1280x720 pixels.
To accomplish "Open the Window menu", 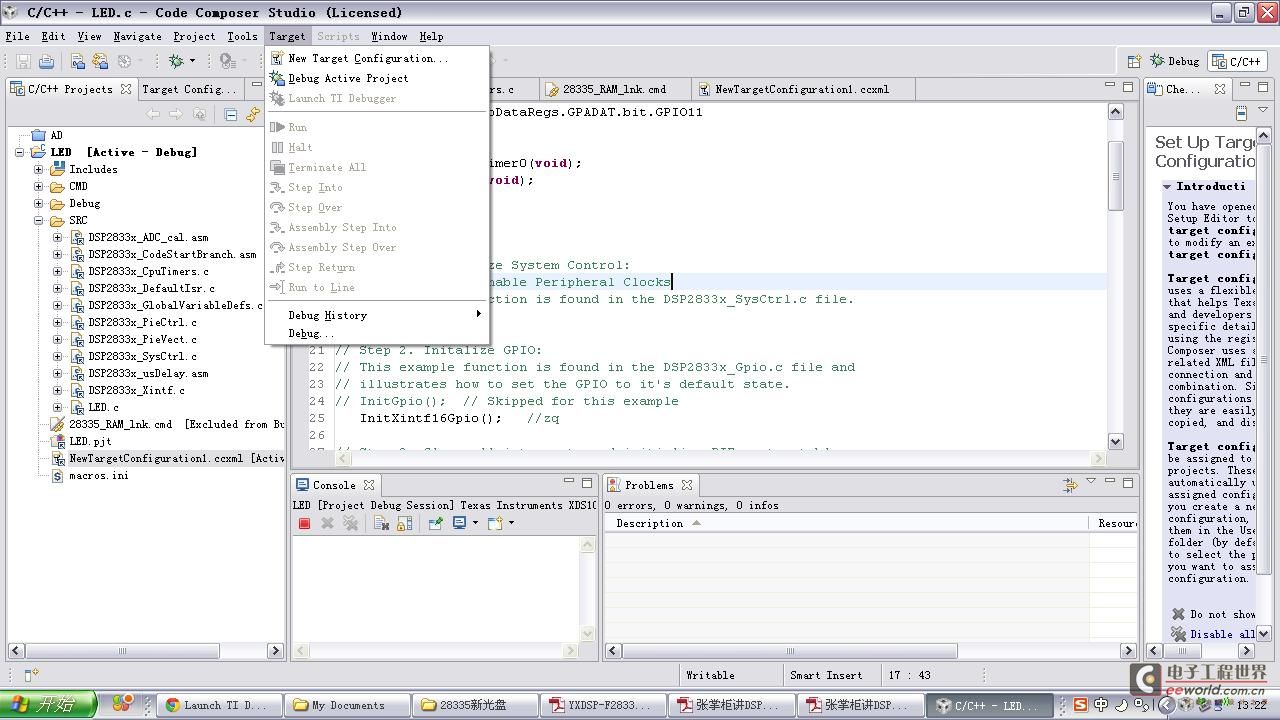I will 389,36.
